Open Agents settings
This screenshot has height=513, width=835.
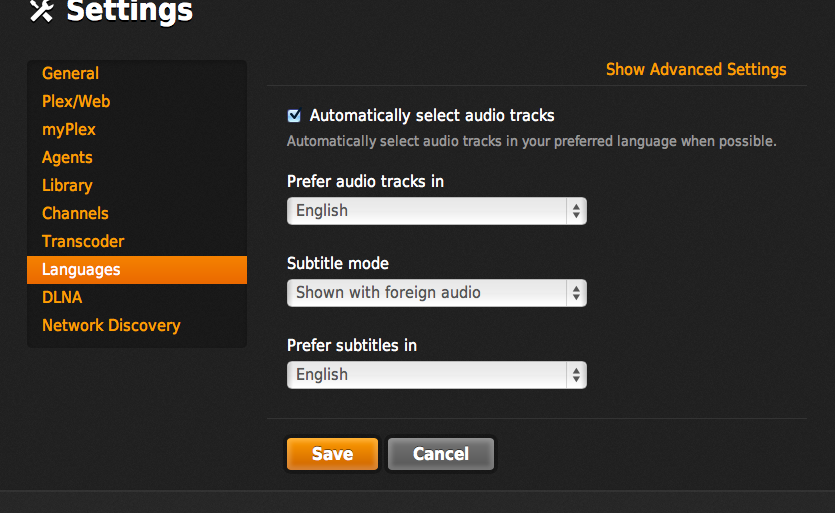coord(67,158)
